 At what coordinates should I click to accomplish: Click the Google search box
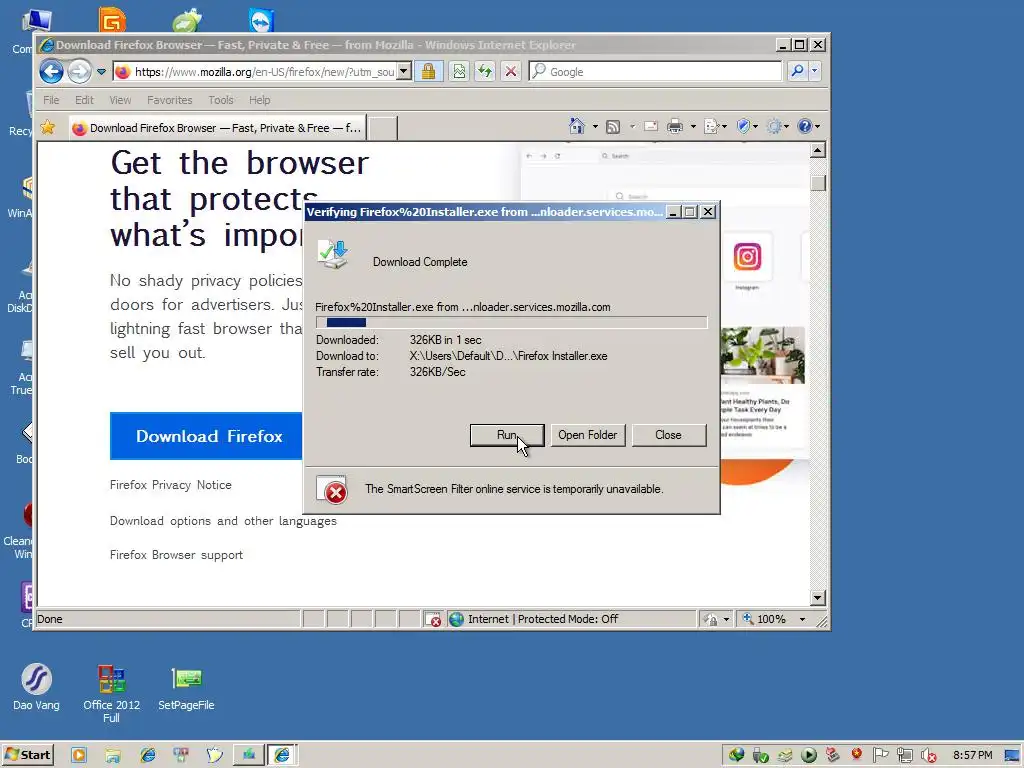pyautogui.click(x=655, y=71)
